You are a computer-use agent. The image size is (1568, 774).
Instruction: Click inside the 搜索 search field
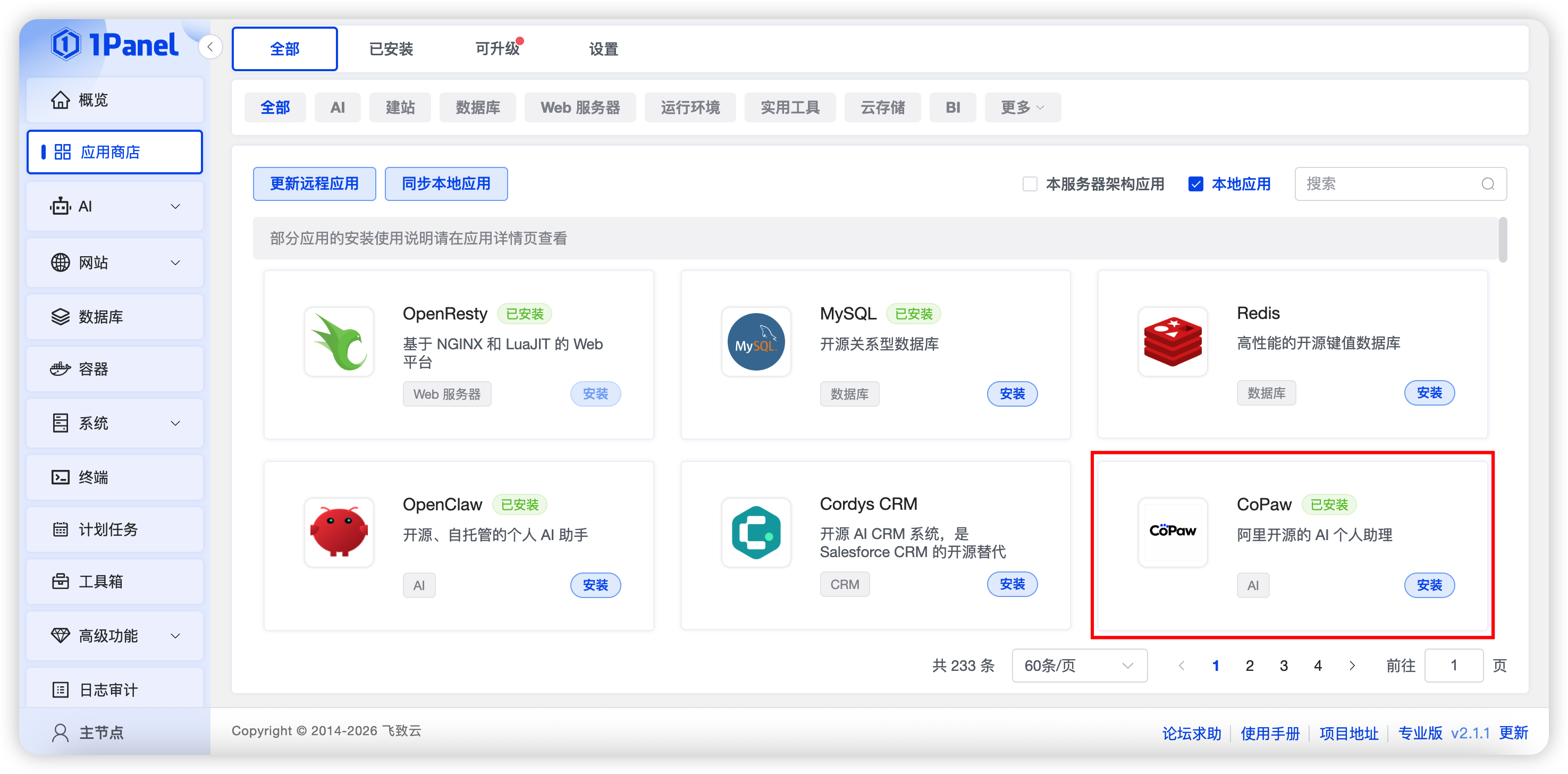(1388, 183)
